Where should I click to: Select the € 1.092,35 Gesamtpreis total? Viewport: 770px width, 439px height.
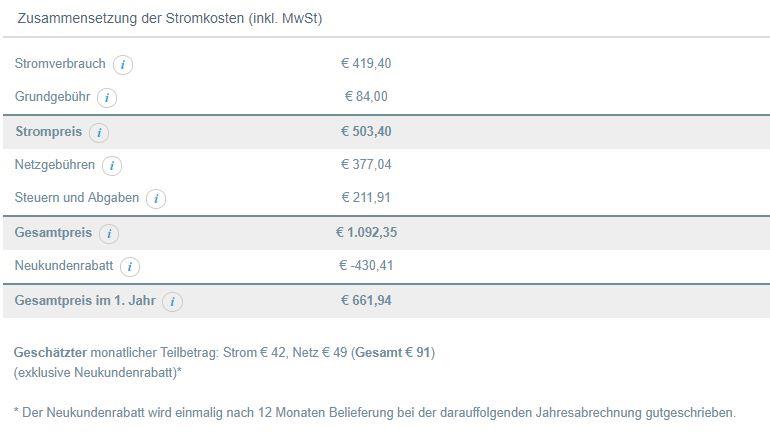[x=366, y=232]
